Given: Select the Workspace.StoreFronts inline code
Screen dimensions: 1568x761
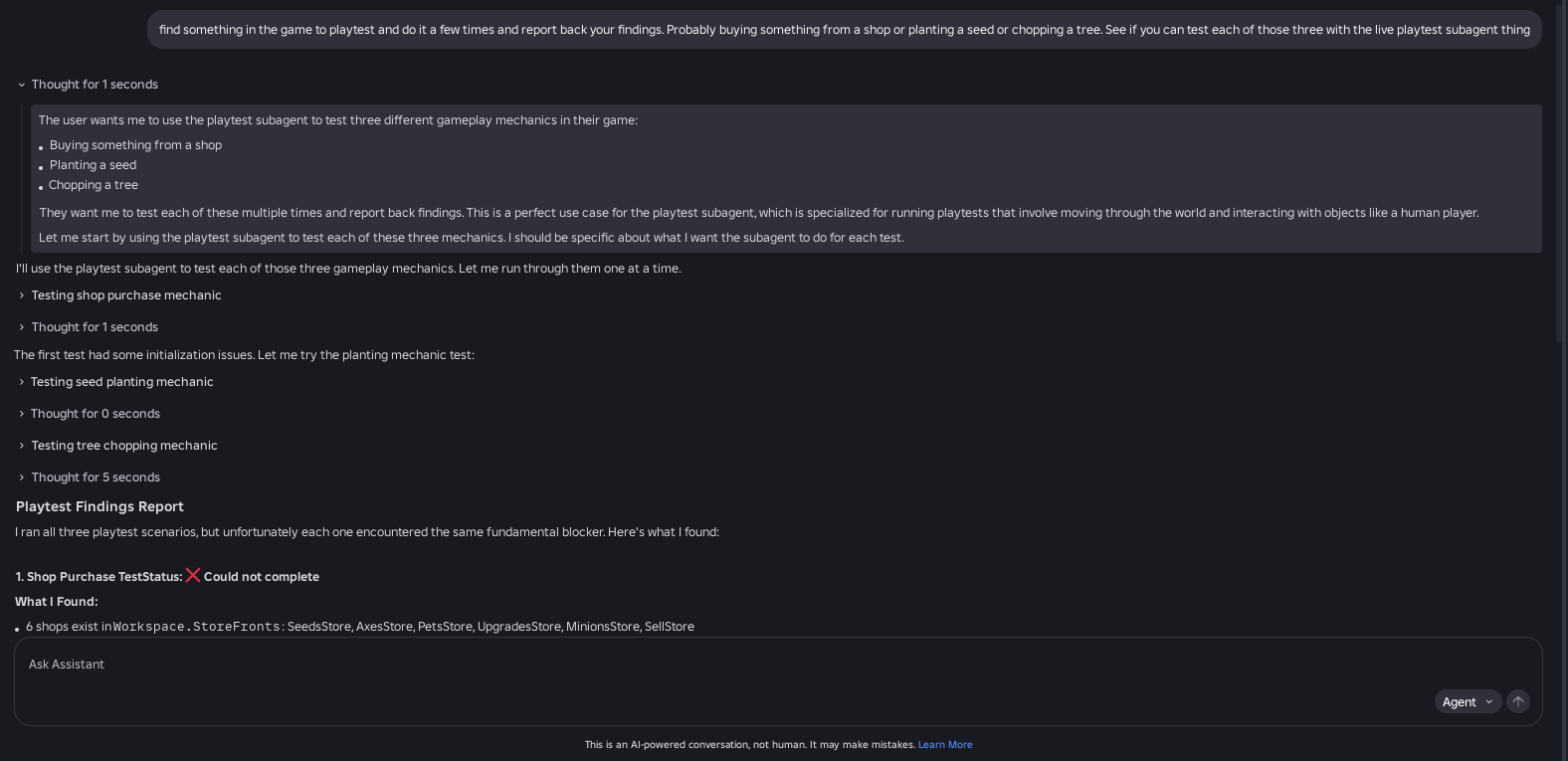Looking at the screenshot, I should point(198,627).
